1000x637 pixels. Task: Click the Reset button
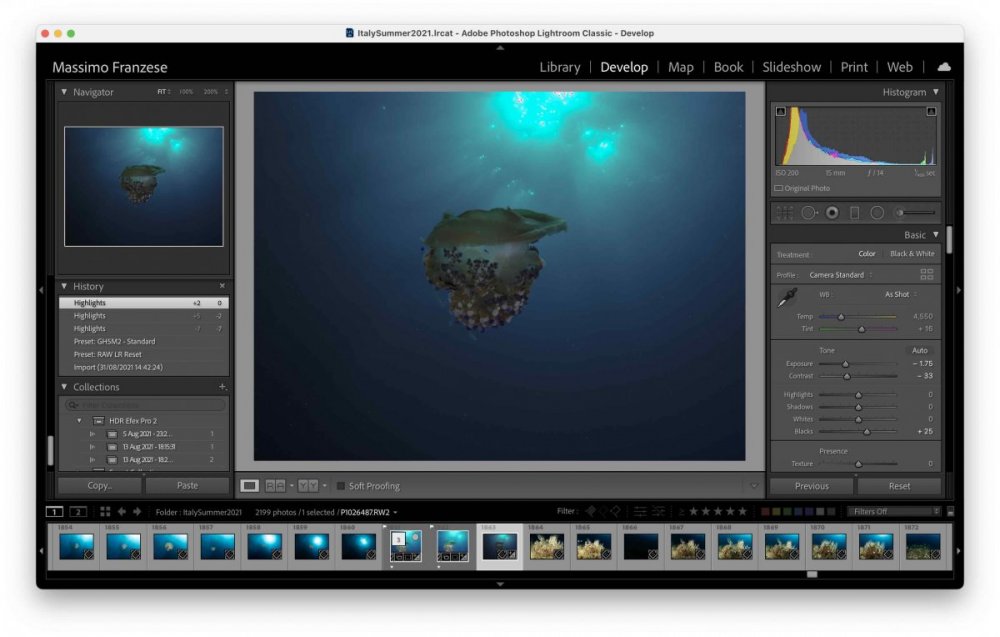pos(899,486)
